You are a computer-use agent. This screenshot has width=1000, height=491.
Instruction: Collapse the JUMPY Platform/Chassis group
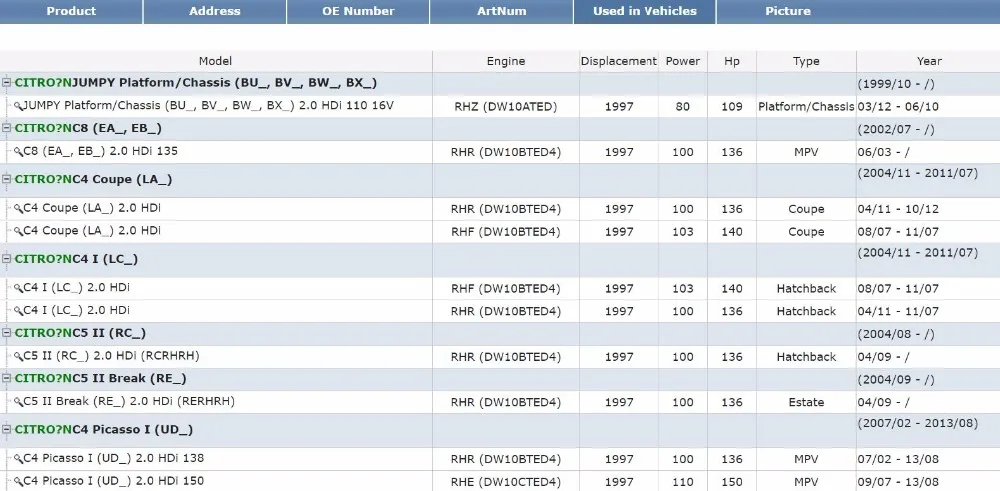click(x=6, y=83)
